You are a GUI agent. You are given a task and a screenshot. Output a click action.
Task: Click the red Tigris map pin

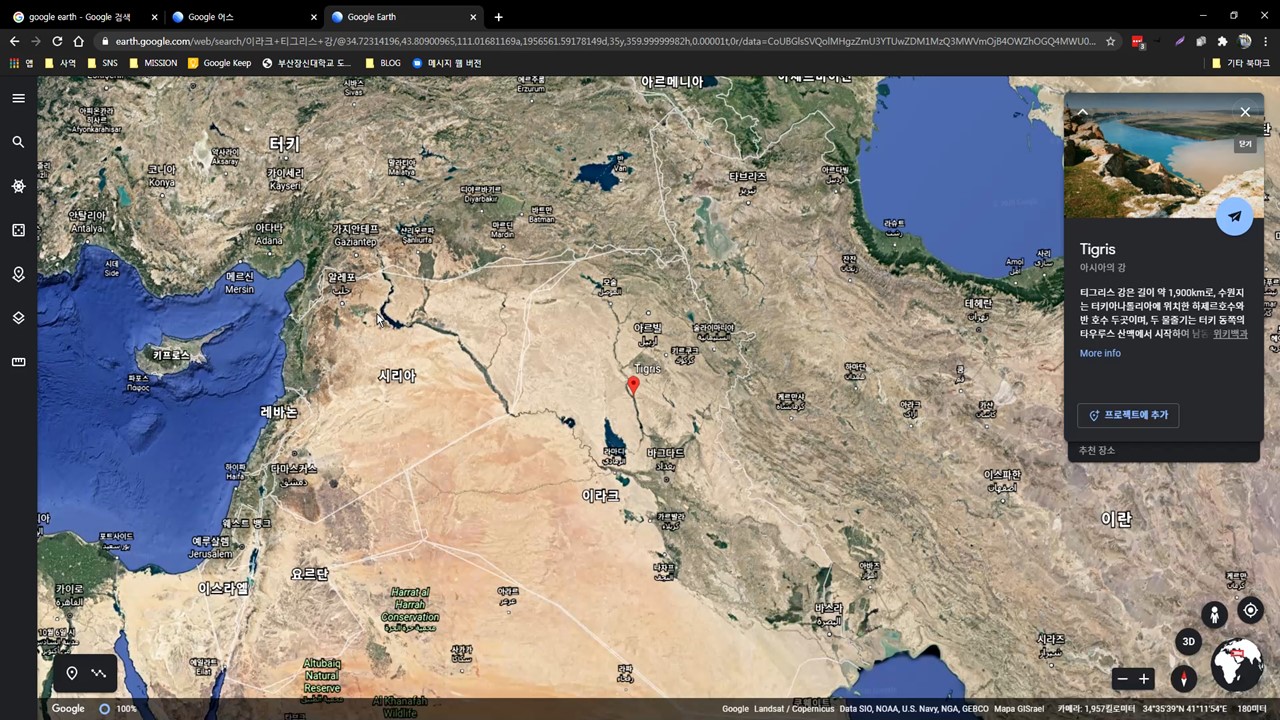633,386
